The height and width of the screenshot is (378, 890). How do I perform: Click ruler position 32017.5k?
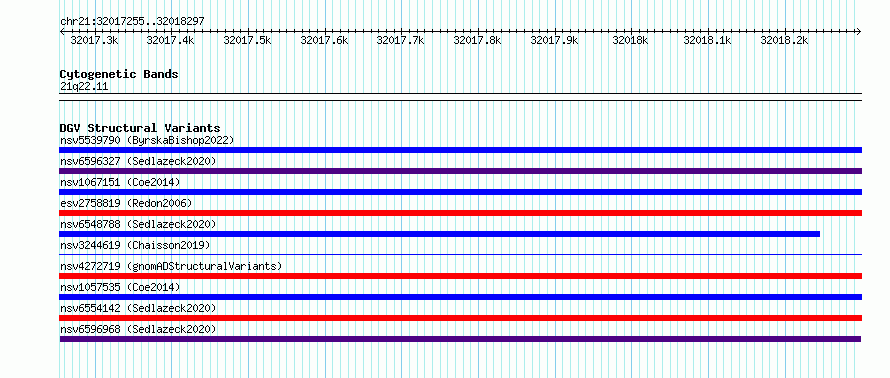(247, 40)
